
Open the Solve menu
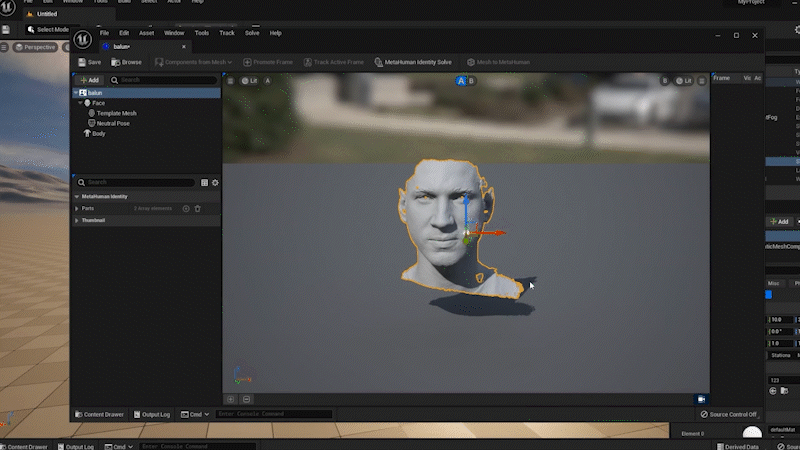click(x=252, y=33)
